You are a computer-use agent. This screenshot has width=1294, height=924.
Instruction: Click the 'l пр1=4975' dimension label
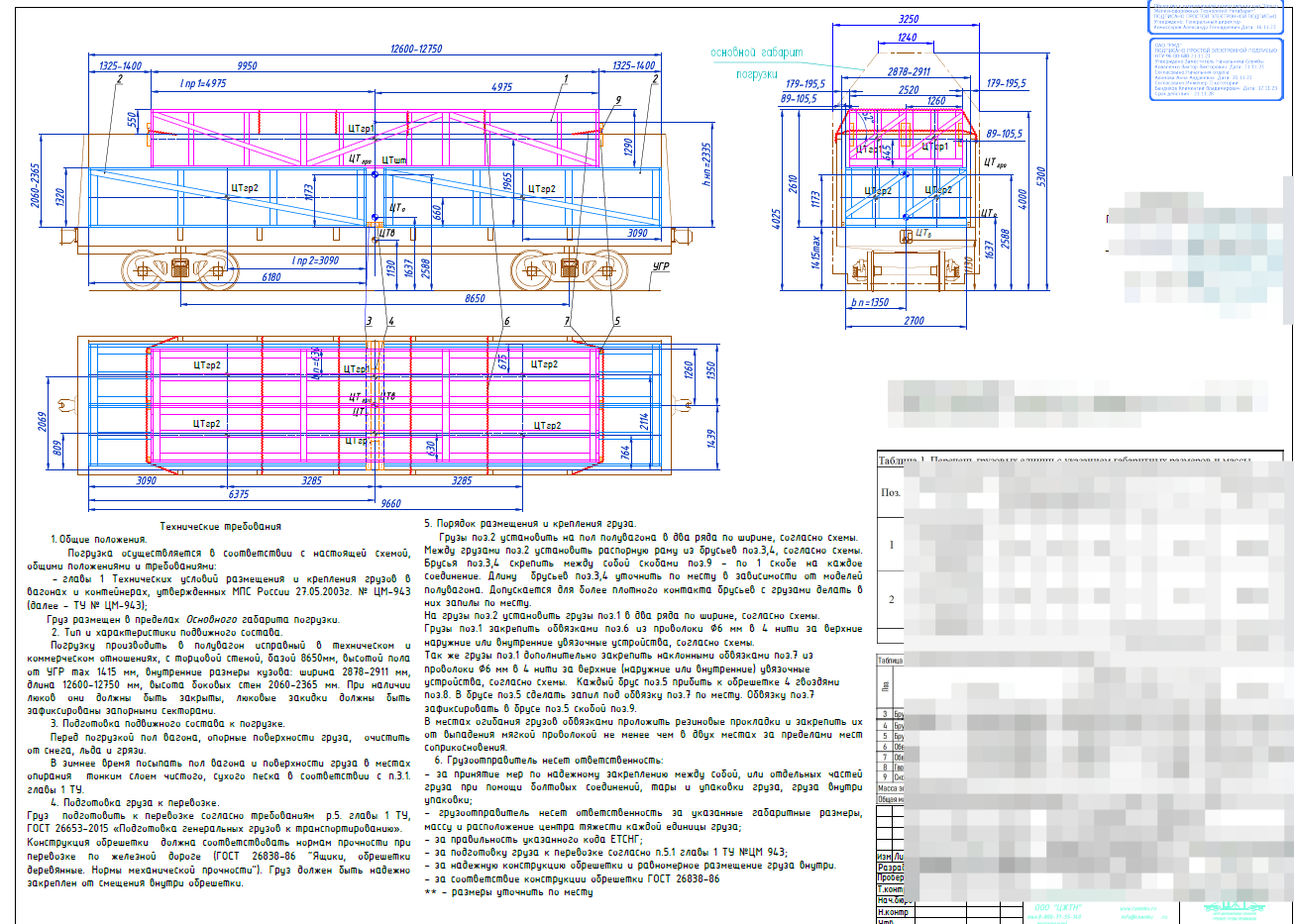[202, 84]
